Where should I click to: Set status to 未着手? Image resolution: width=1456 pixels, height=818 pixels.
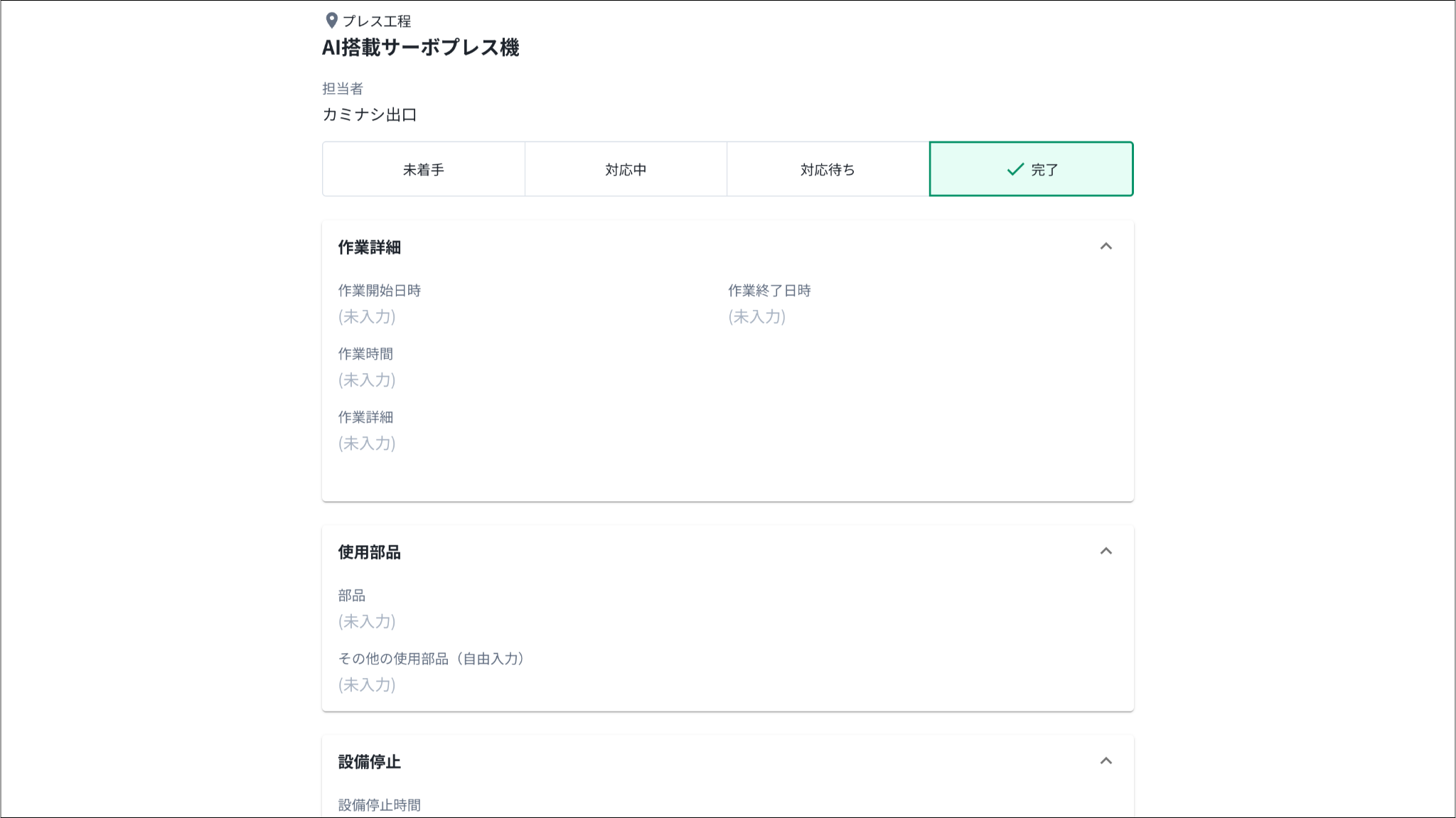click(x=424, y=169)
